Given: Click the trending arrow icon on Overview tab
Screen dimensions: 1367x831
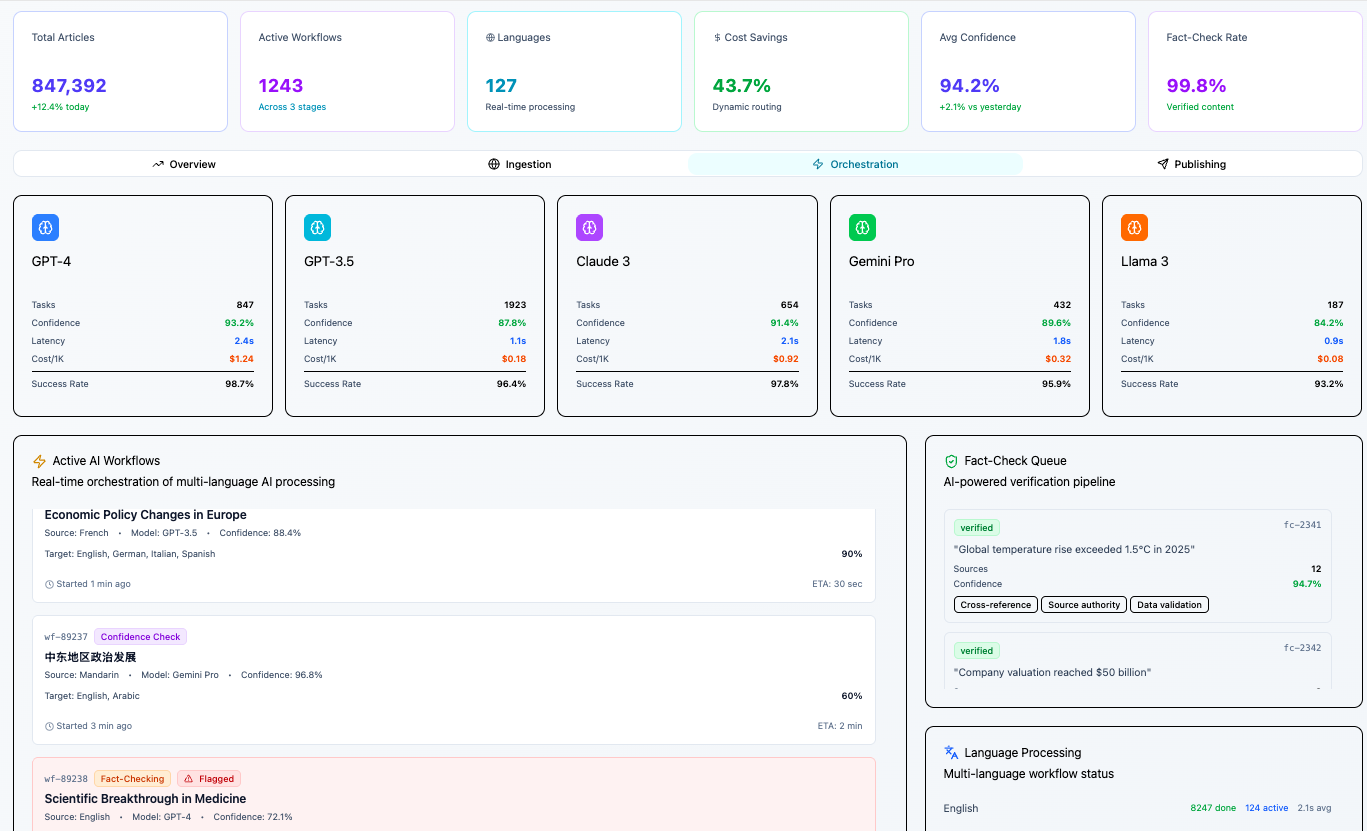Looking at the screenshot, I should 159,163.
